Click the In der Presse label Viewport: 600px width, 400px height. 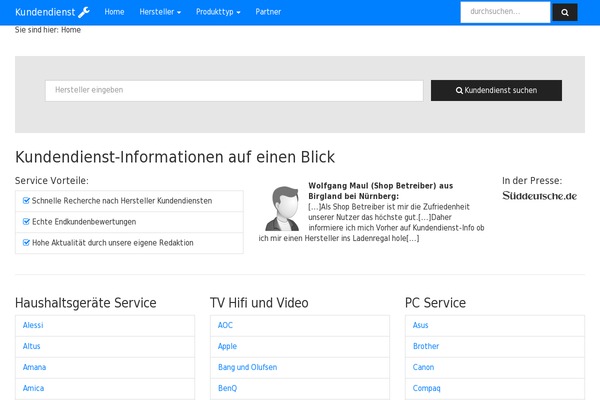[532, 181]
